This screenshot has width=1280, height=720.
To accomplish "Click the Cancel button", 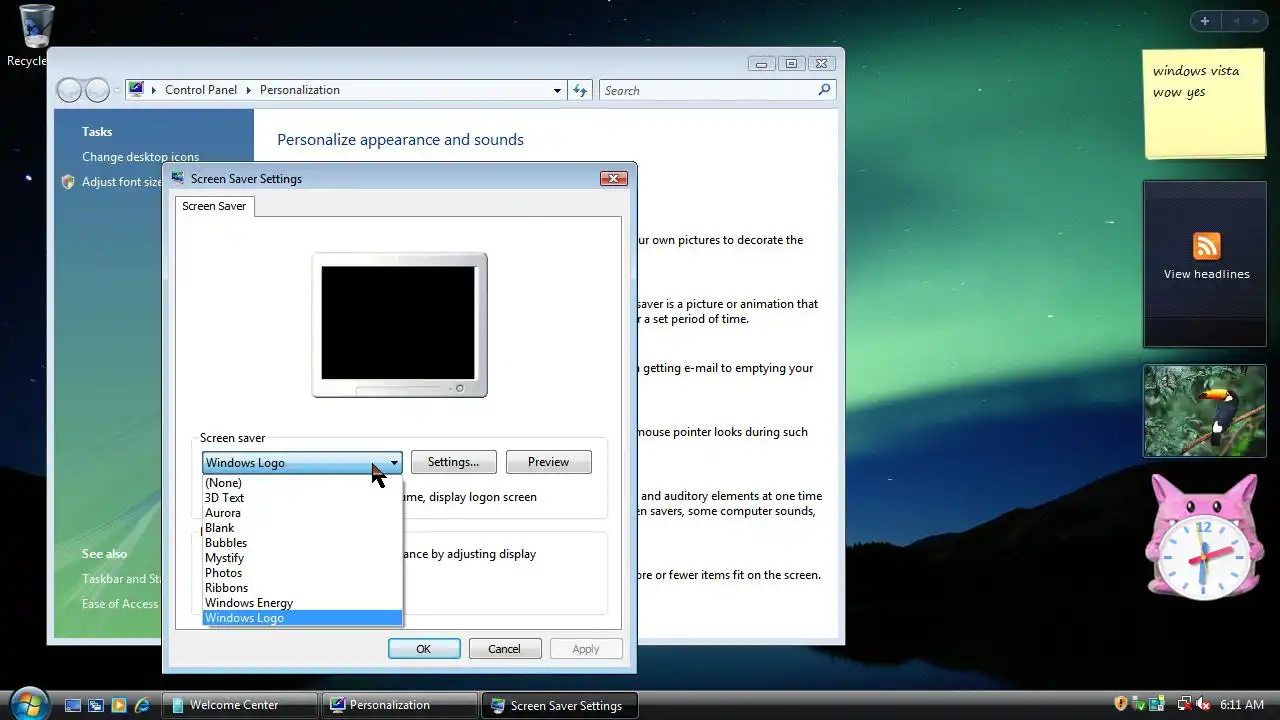I will click(504, 649).
